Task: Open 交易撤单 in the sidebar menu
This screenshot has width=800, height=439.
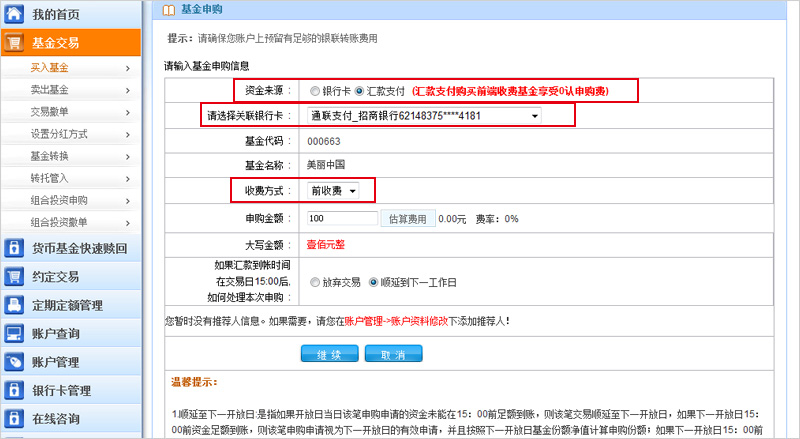Action: point(50,112)
